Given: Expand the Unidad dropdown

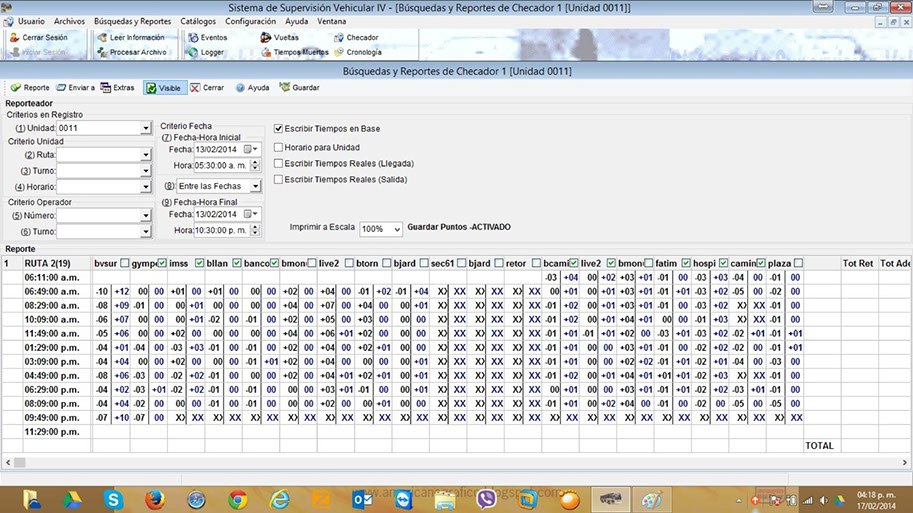Looking at the screenshot, I should coord(145,128).
